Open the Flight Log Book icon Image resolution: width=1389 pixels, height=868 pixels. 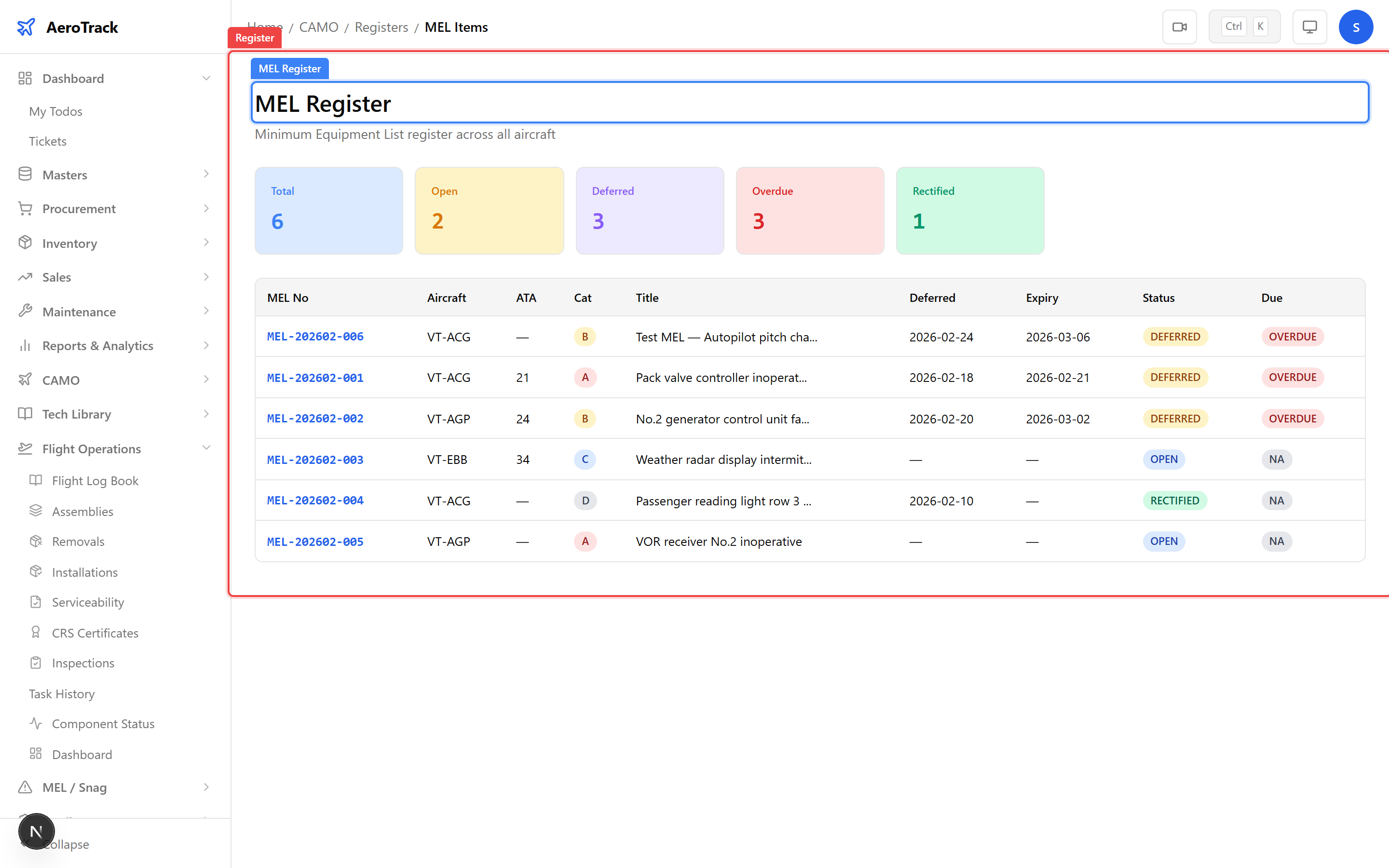[x=36, y=480]
